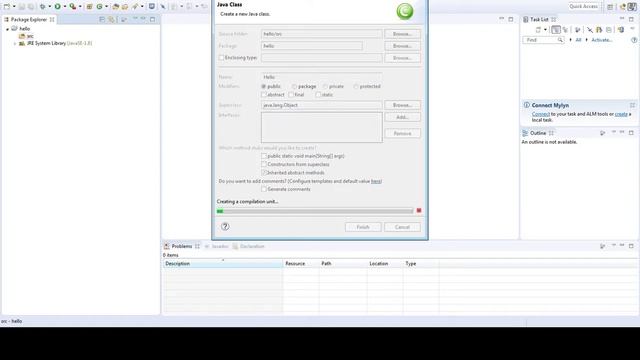The width and height of the screenshot is (640, 360).
Task: Click the Outline view focus icon
Action: click(602, 133)
